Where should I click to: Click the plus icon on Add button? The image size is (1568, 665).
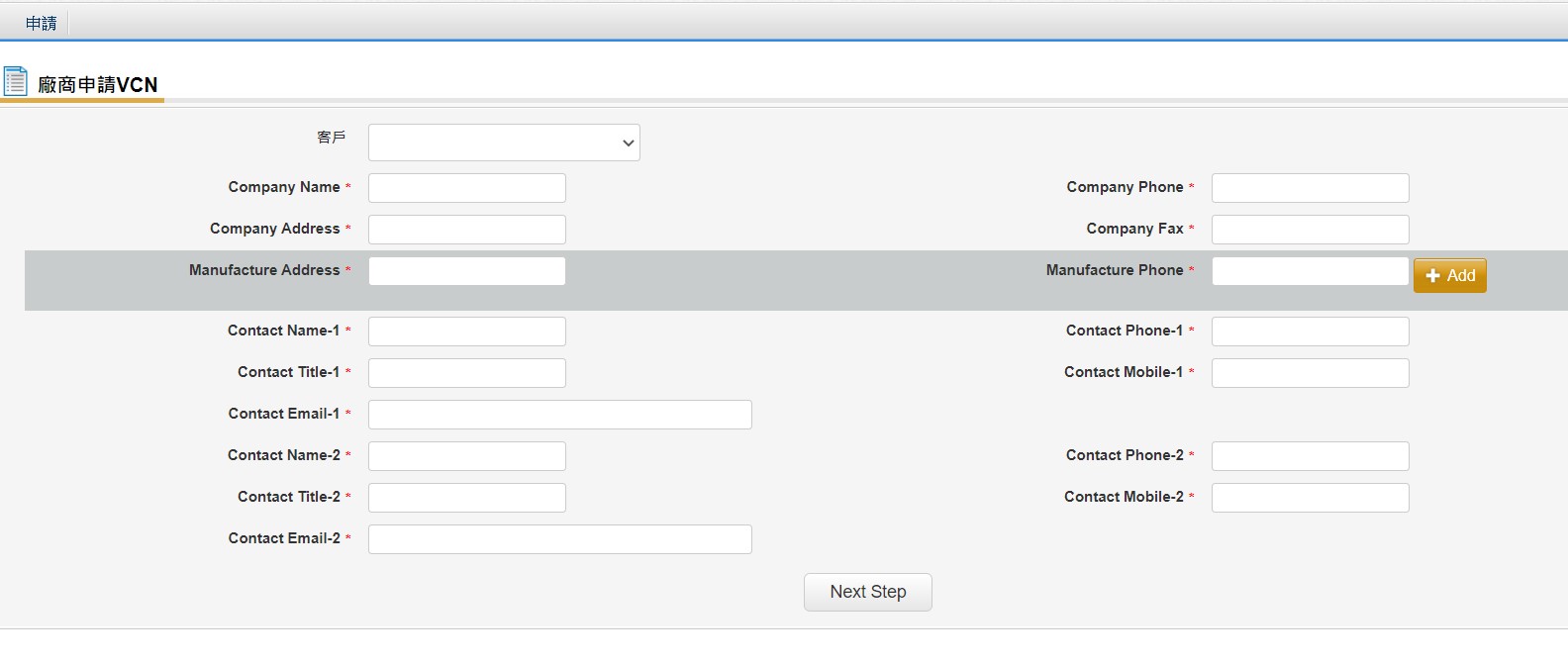1432,276
